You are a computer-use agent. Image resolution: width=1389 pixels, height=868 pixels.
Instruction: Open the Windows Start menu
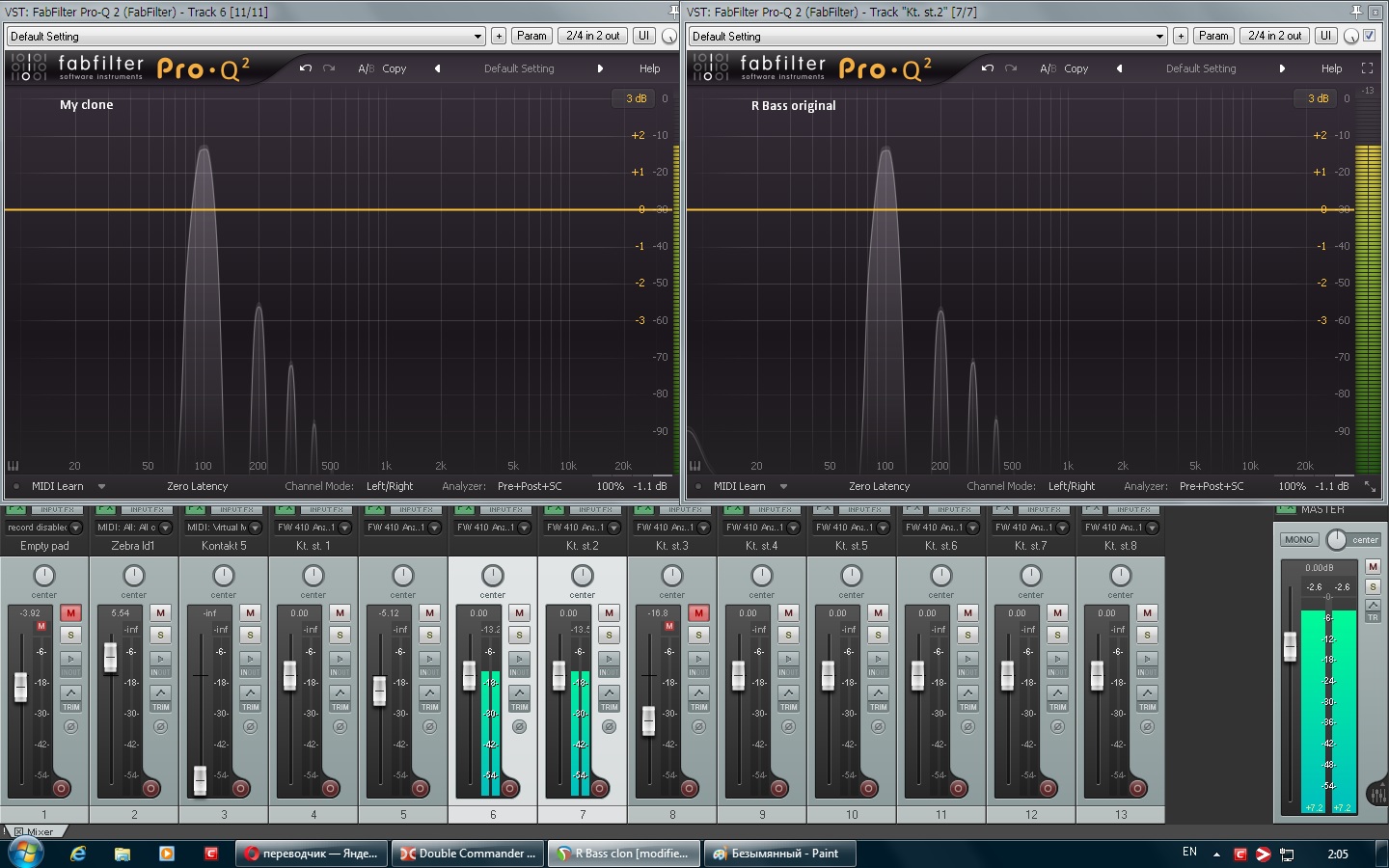[26, 853]
